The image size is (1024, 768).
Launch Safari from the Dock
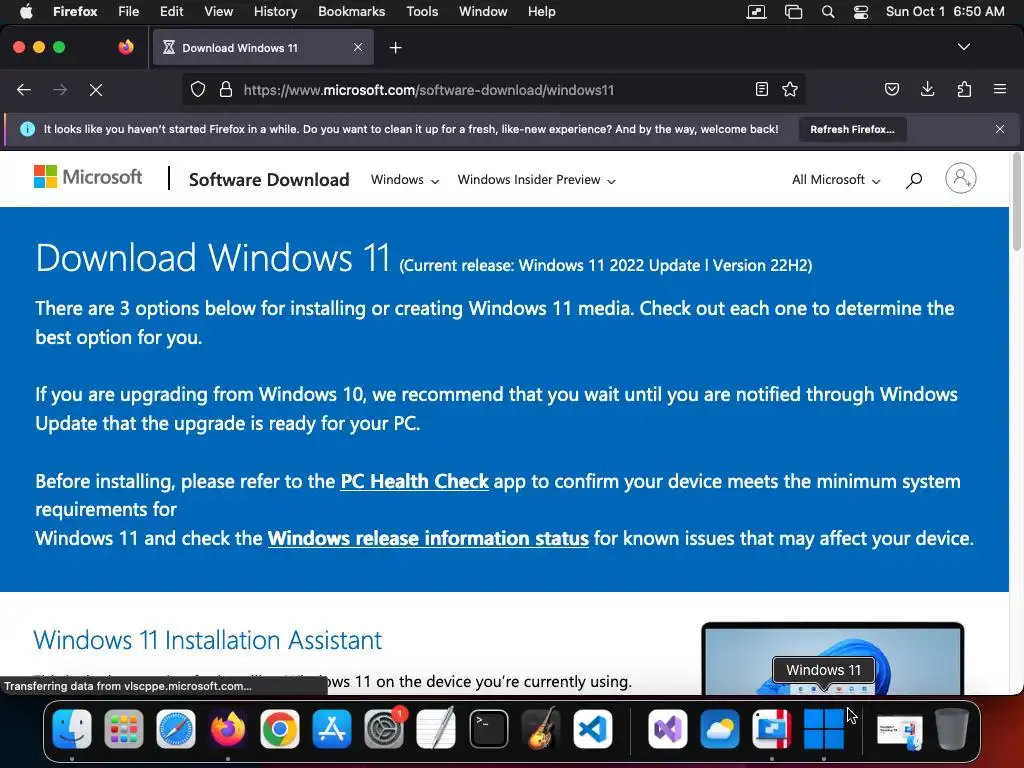(176, 729)
